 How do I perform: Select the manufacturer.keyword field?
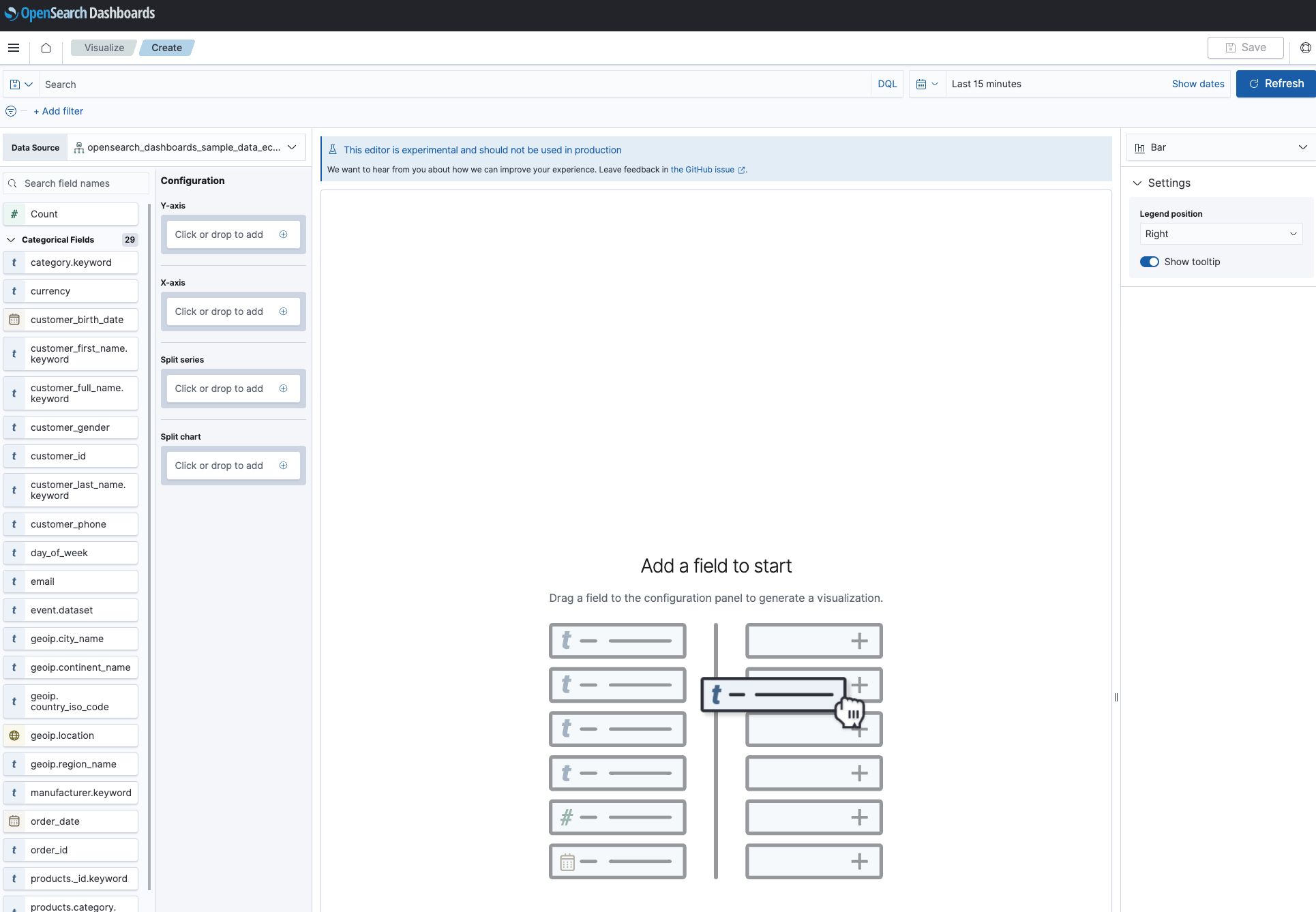click(x=71, y=793)
